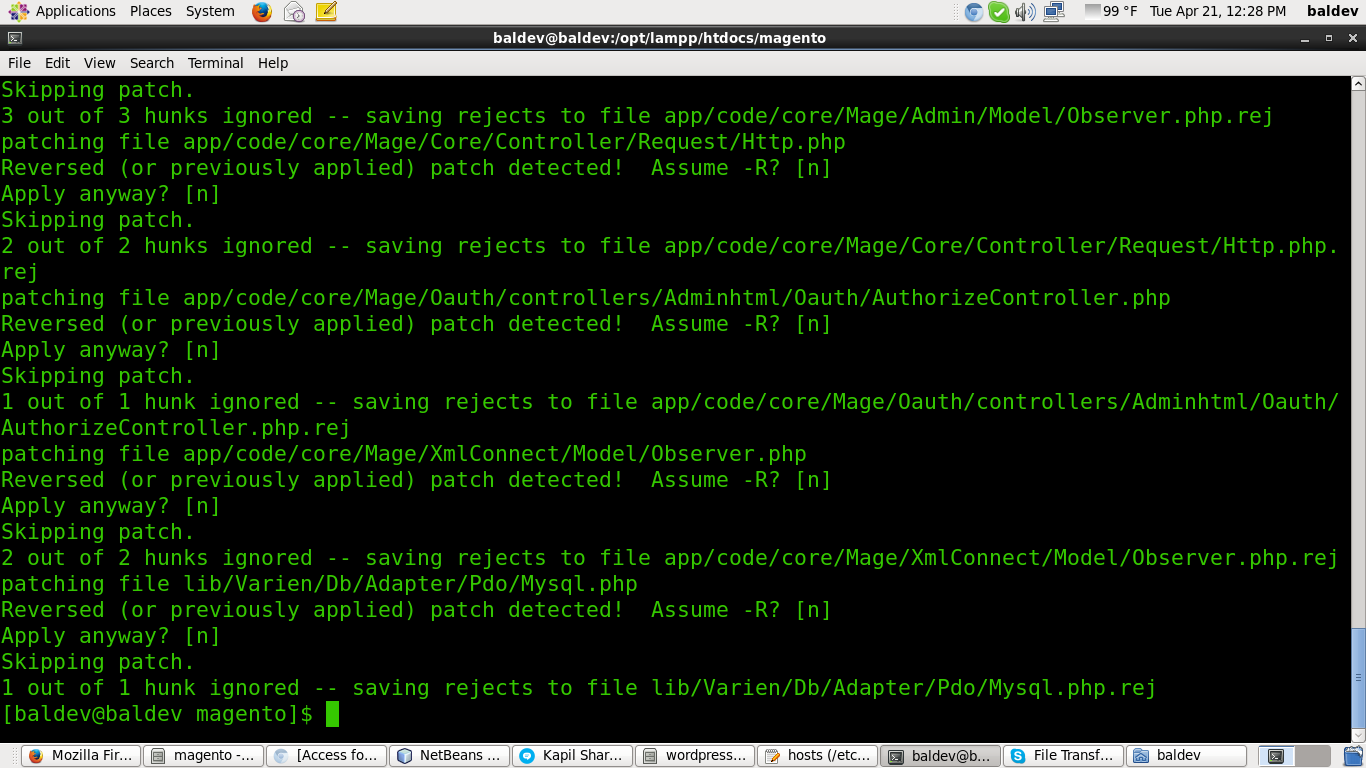
Task: Click the green checkmark tray icon
Action: [x=999, y=12]
